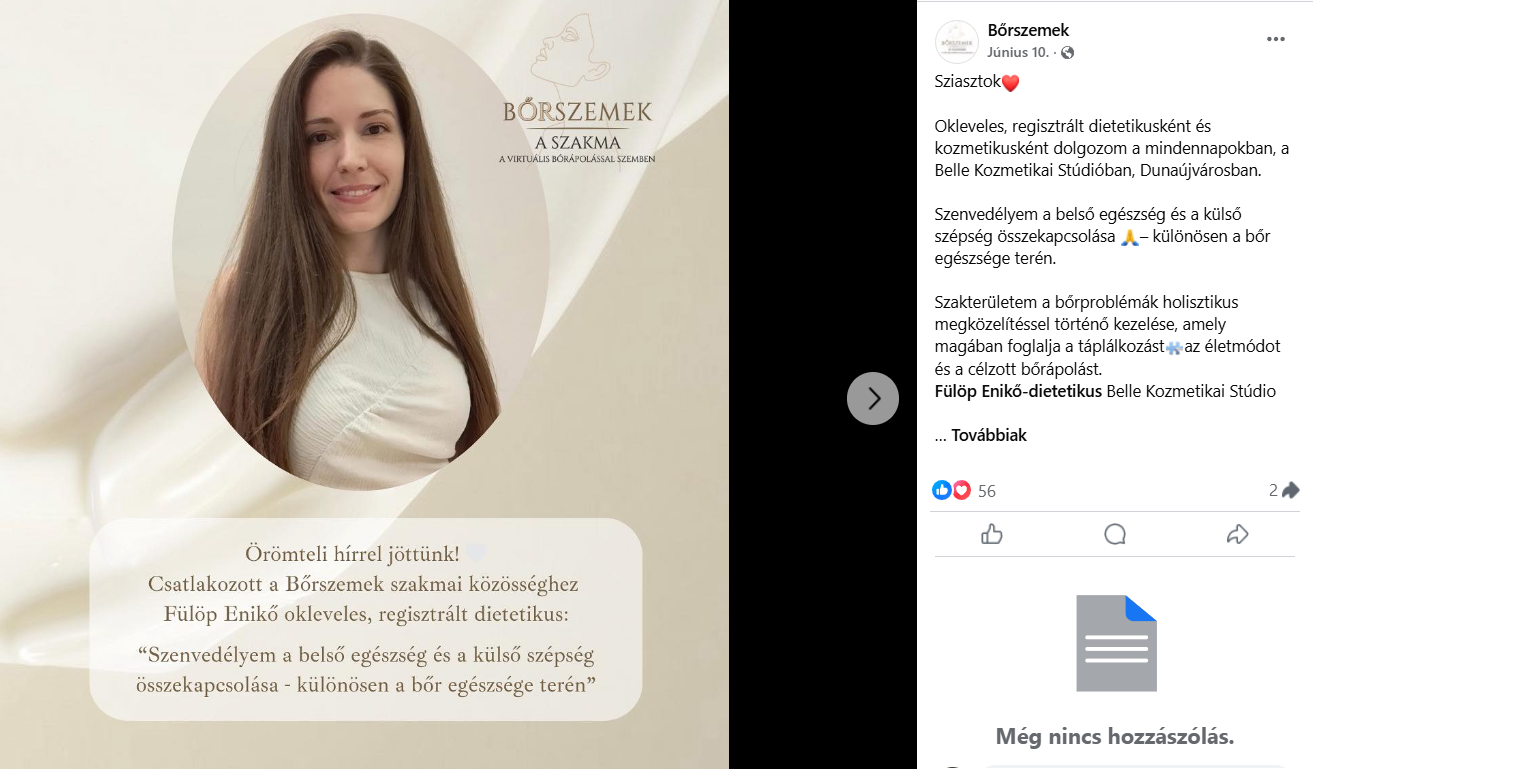Open the three-dot post options menu
Viewport: 1519px width, 769px height.
pos(1275,39)
